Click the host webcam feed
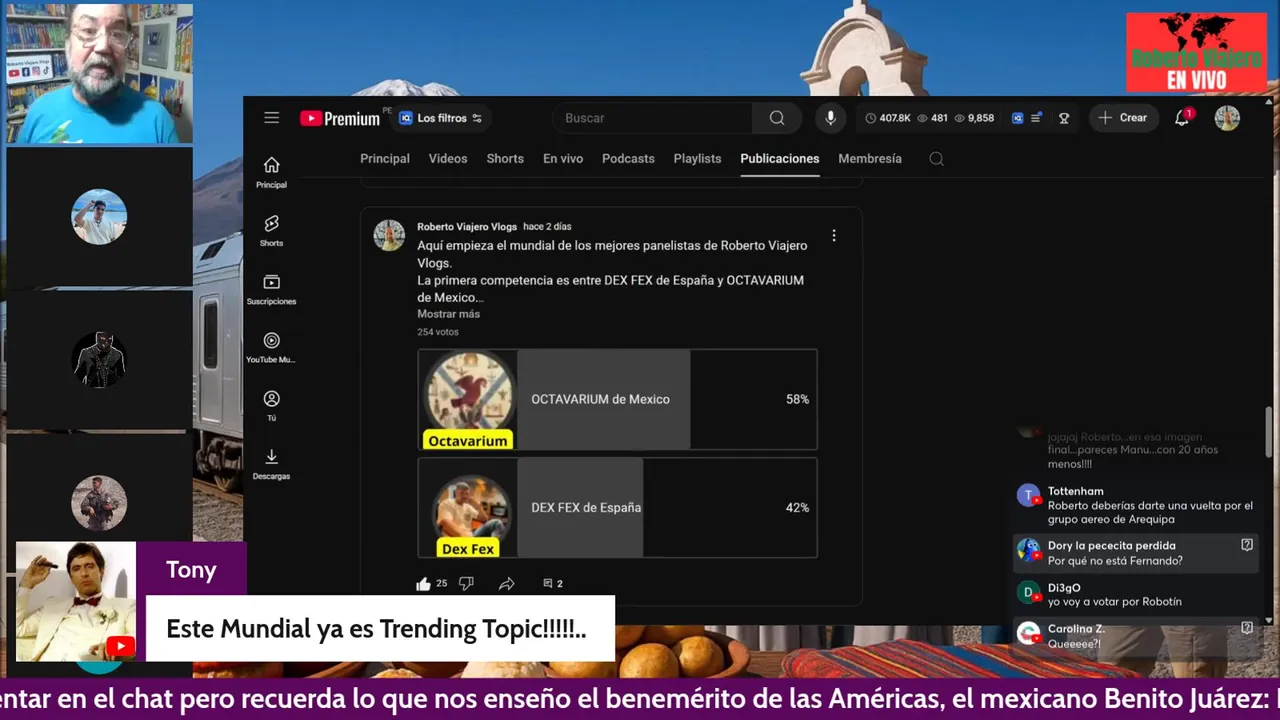The image size is (1280, 720). tap(99, 74)
